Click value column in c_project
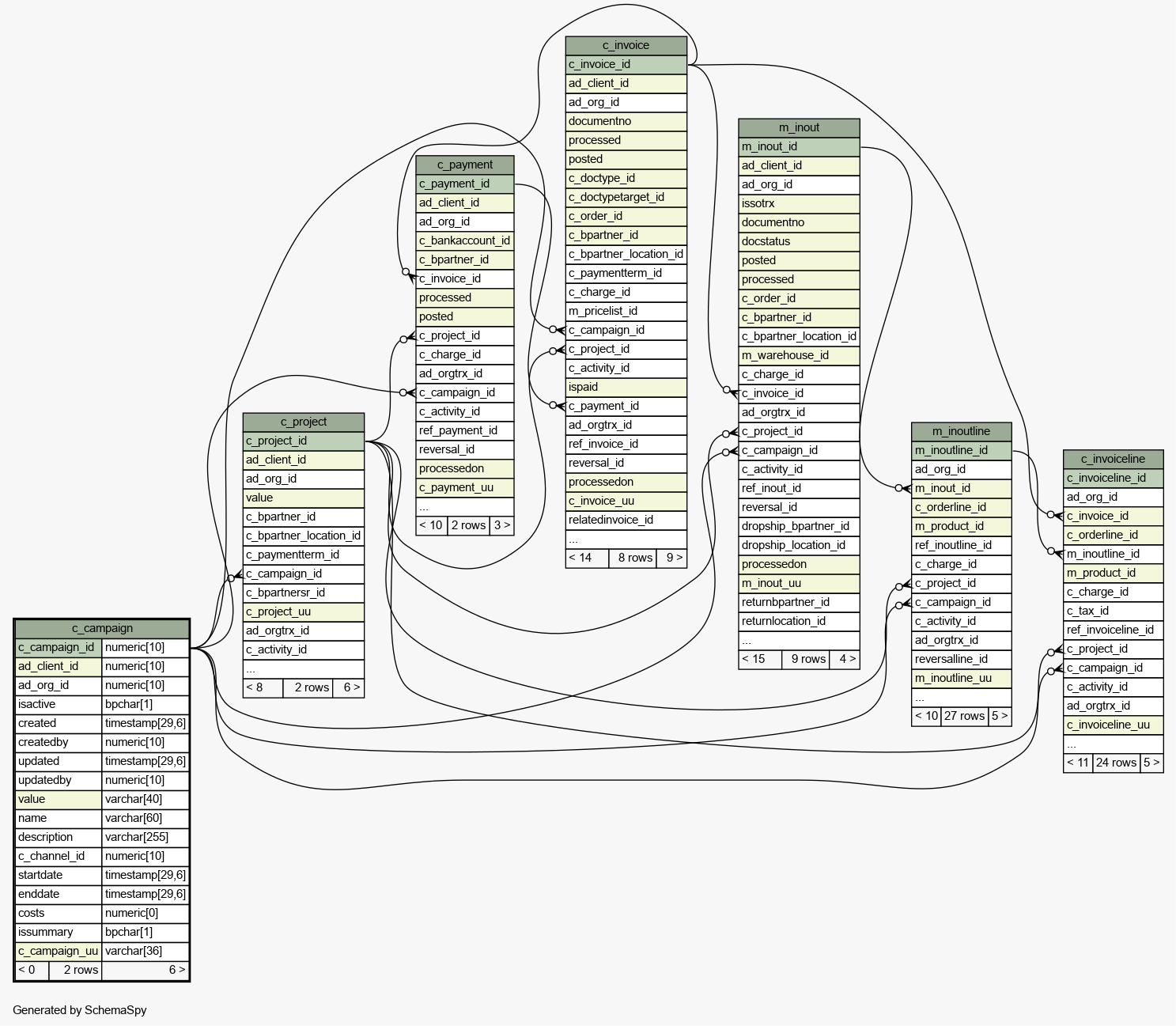The width and height of the screenshot is (1176, 1026). click(304, 498)
